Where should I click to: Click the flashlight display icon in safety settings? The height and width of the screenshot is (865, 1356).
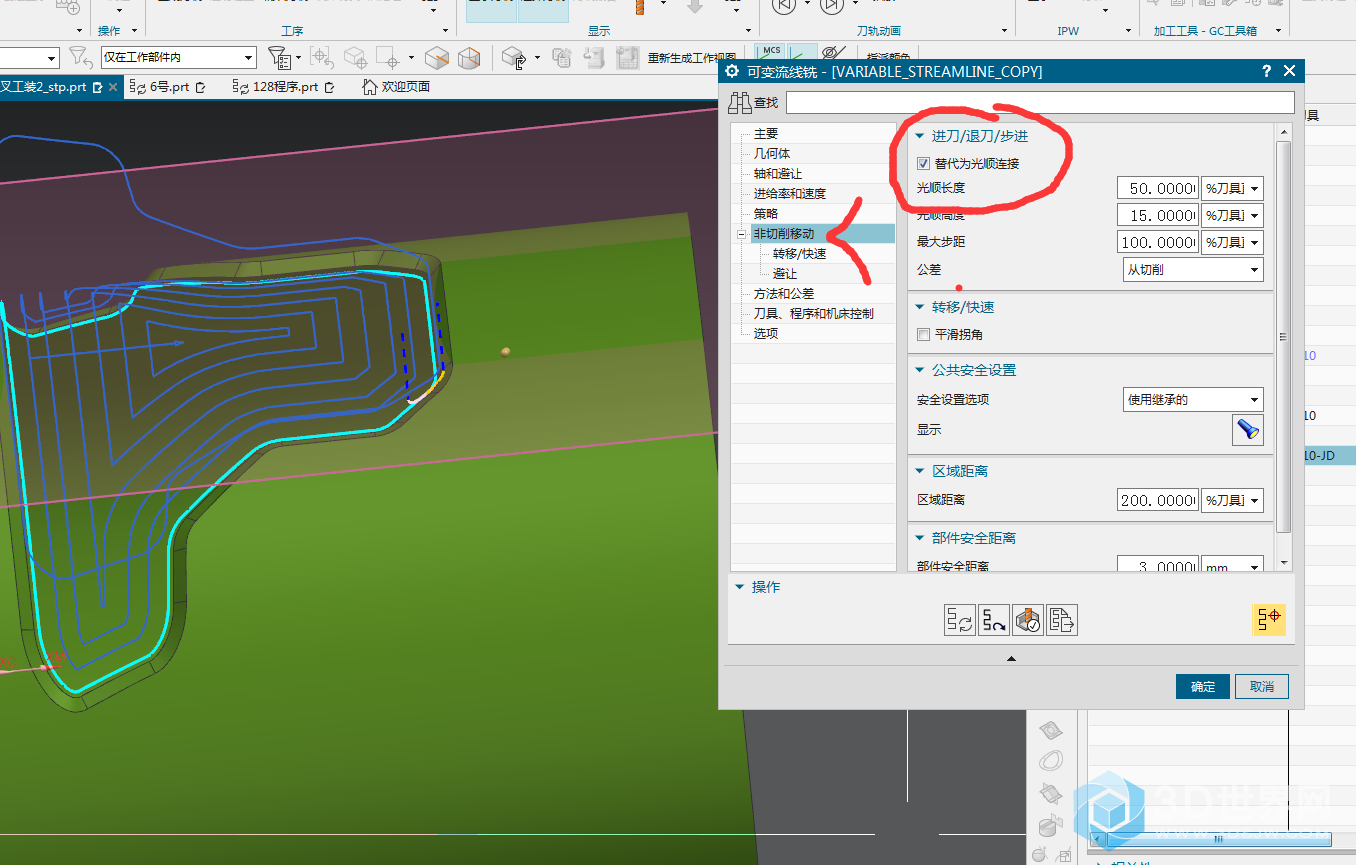1248,430
